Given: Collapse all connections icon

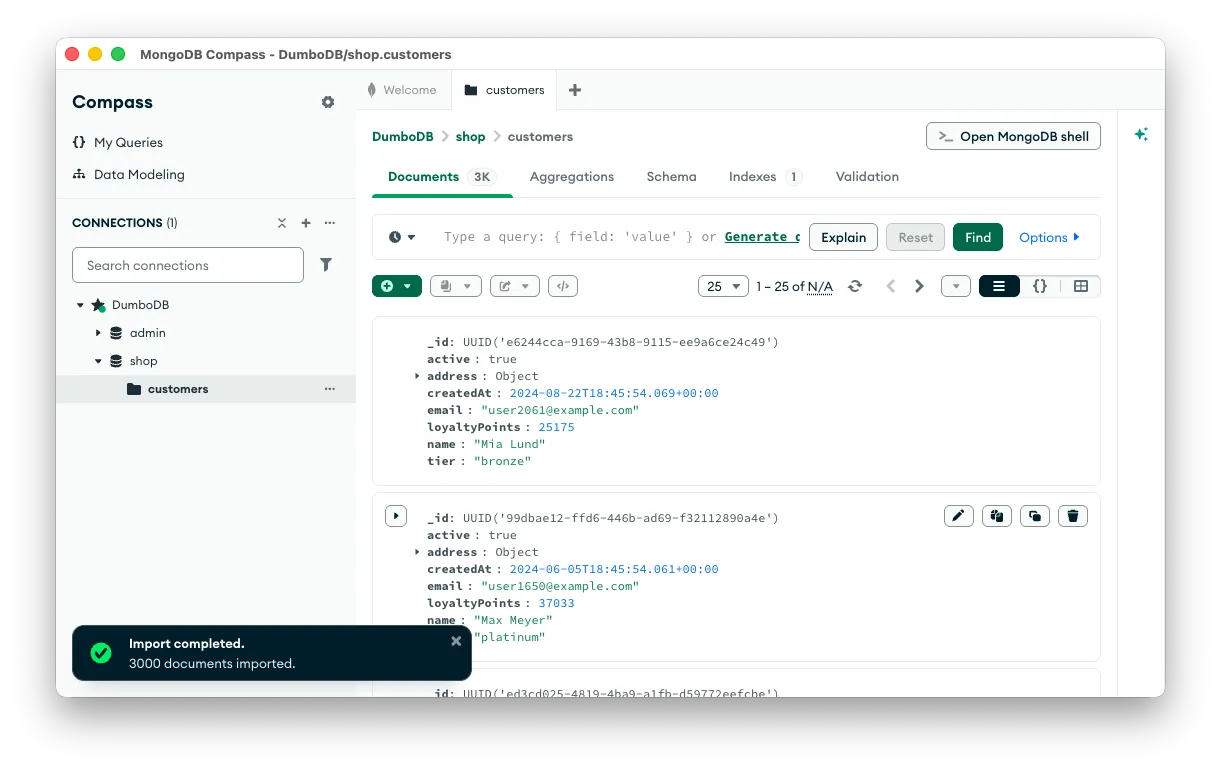Looking at the screenshot, I should coord(282,223).
